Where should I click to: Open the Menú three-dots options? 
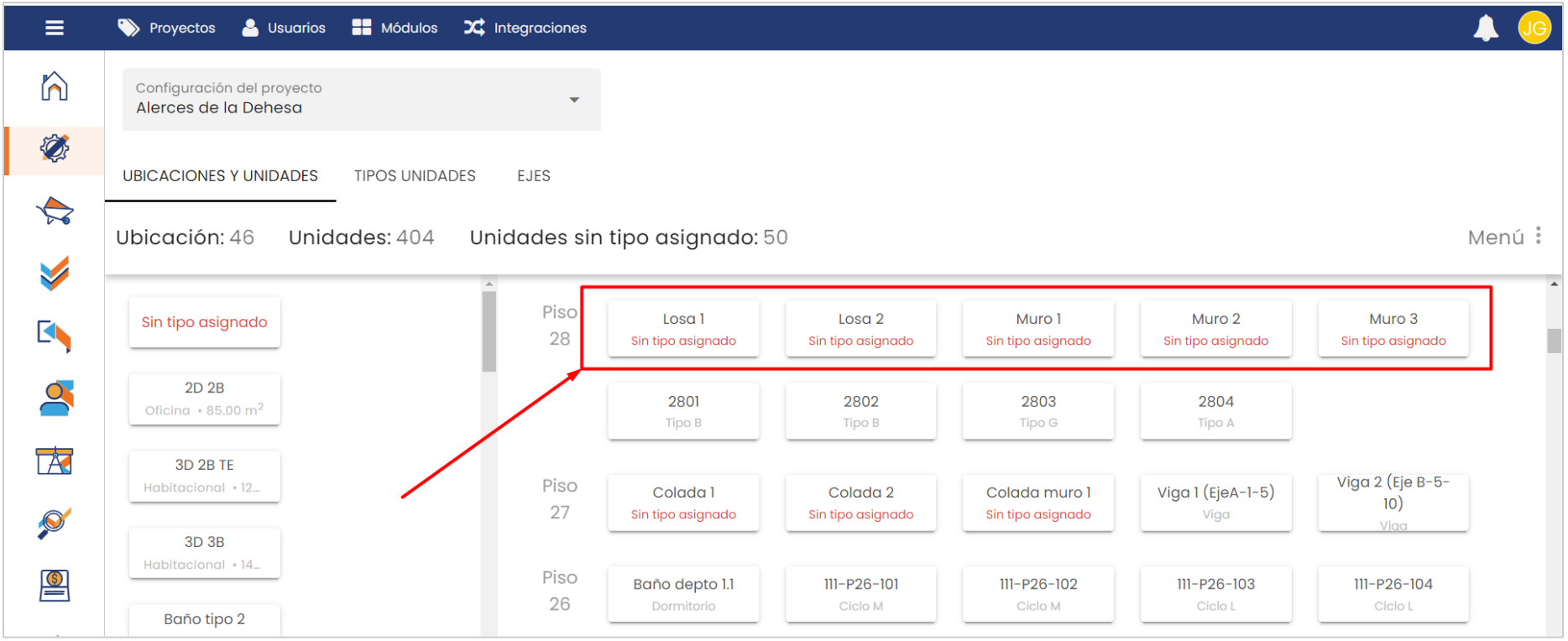point(1538,236)
